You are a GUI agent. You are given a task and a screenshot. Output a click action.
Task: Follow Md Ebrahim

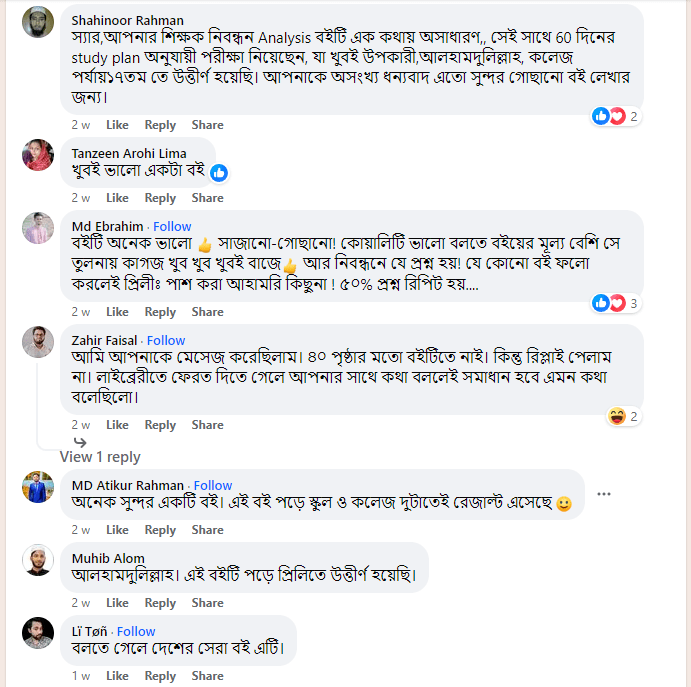(172, 226)
